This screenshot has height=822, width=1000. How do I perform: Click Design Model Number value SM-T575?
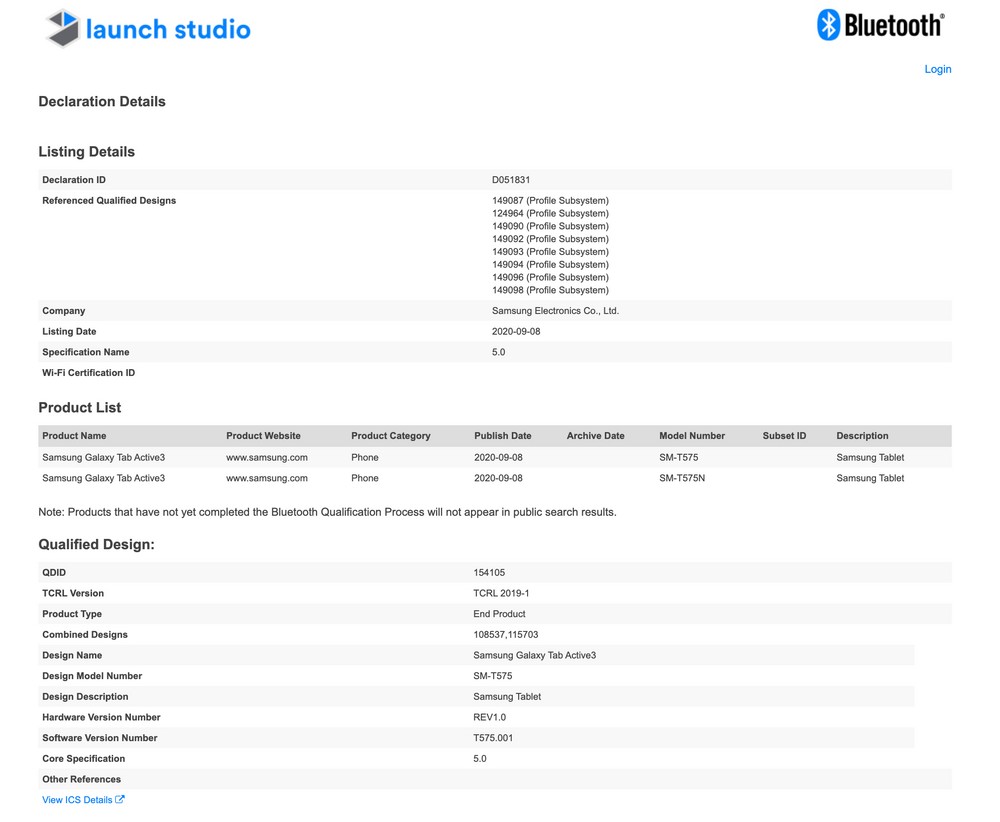[x=492, y=676]
